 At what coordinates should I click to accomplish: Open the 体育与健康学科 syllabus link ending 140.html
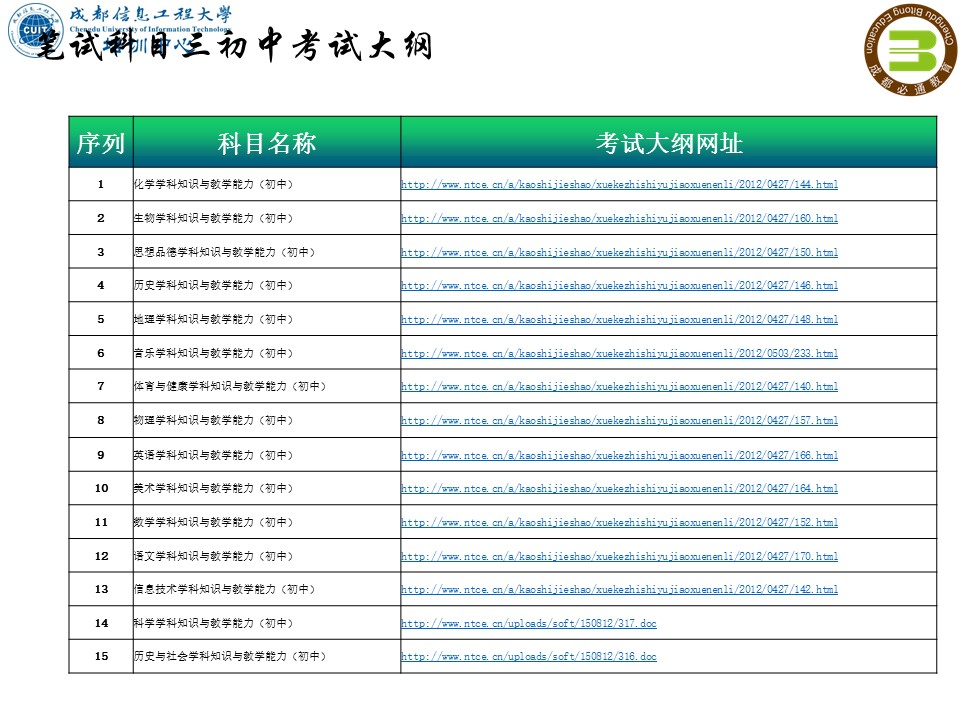[x=619, y=388]
